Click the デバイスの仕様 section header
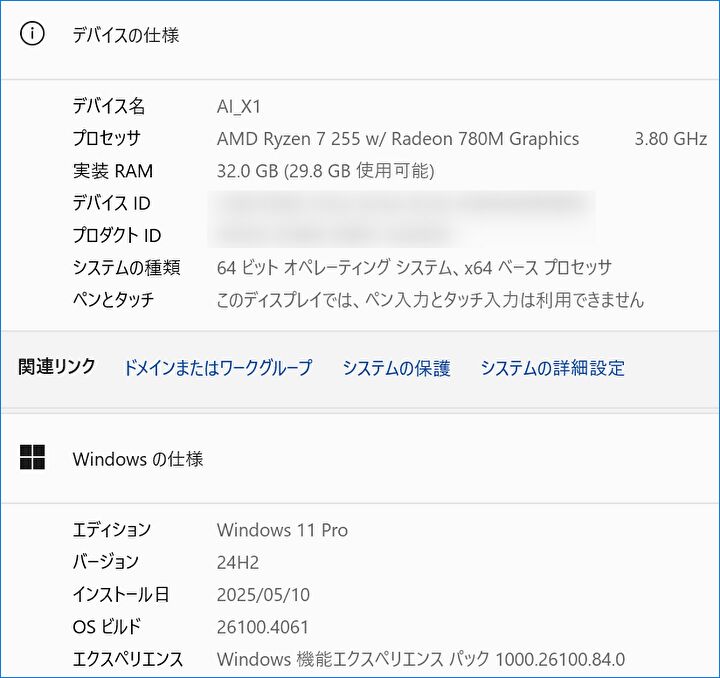The image size is (720, 678). (x=126, y=35)
